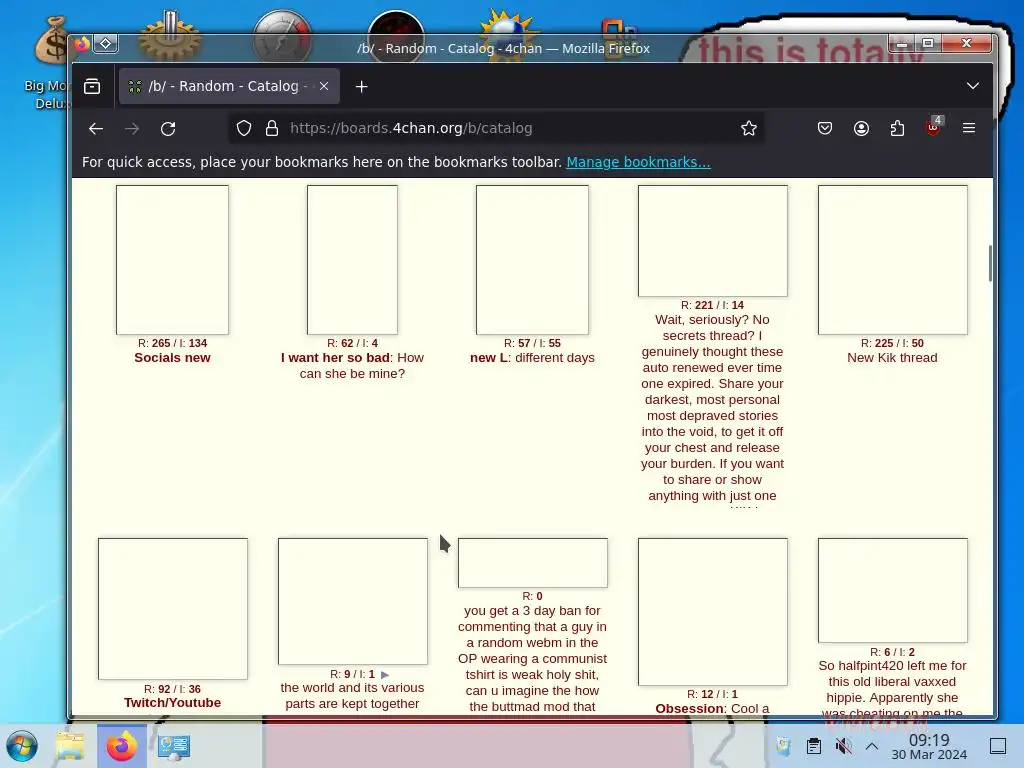Toggle the pin window on all desktops icon
This screenshot has height=768, width=1024.
(106, 44)
